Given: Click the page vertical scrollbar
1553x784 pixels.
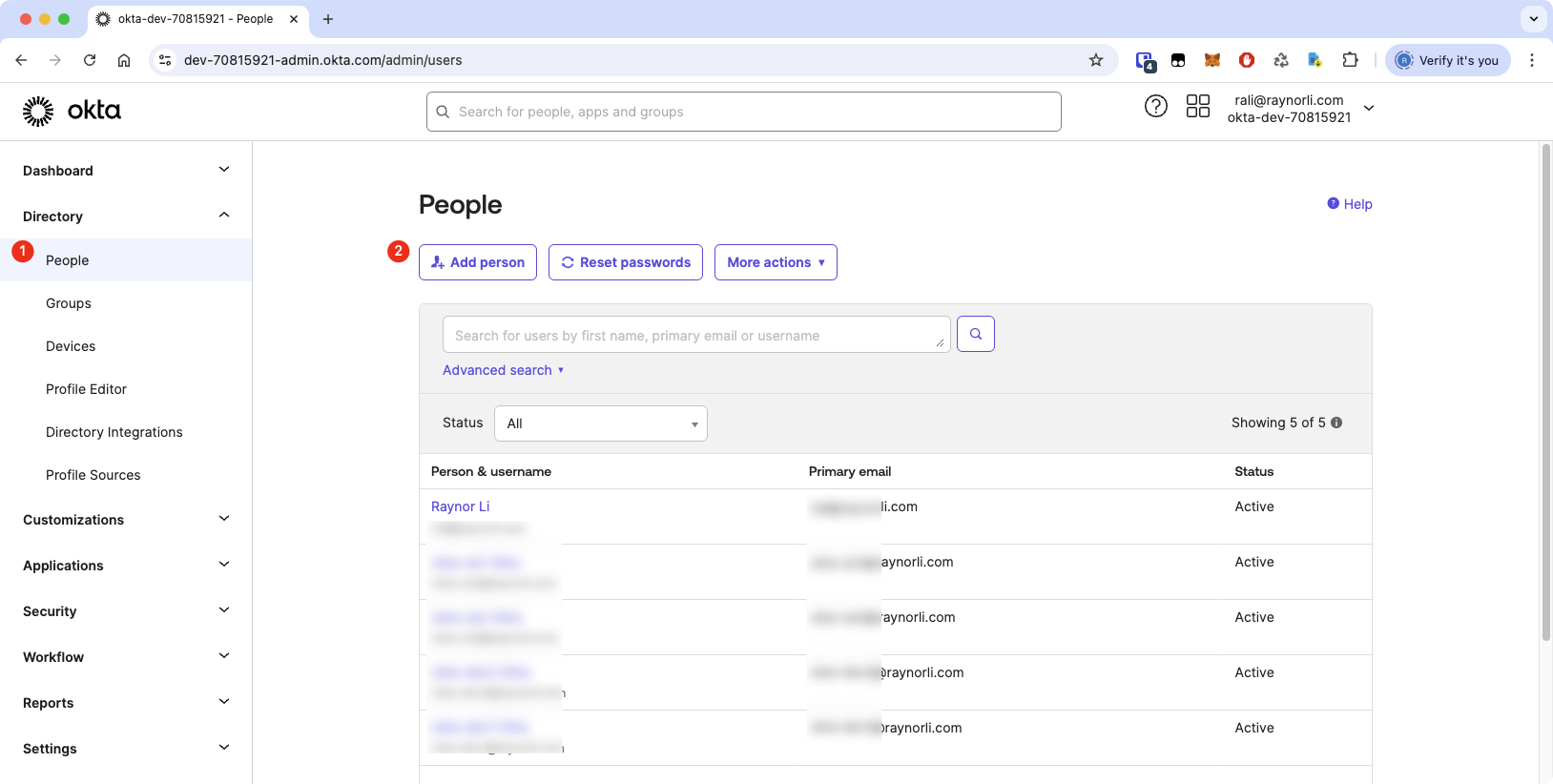Looking at the screenshot, I should (x=1546, y=391).
